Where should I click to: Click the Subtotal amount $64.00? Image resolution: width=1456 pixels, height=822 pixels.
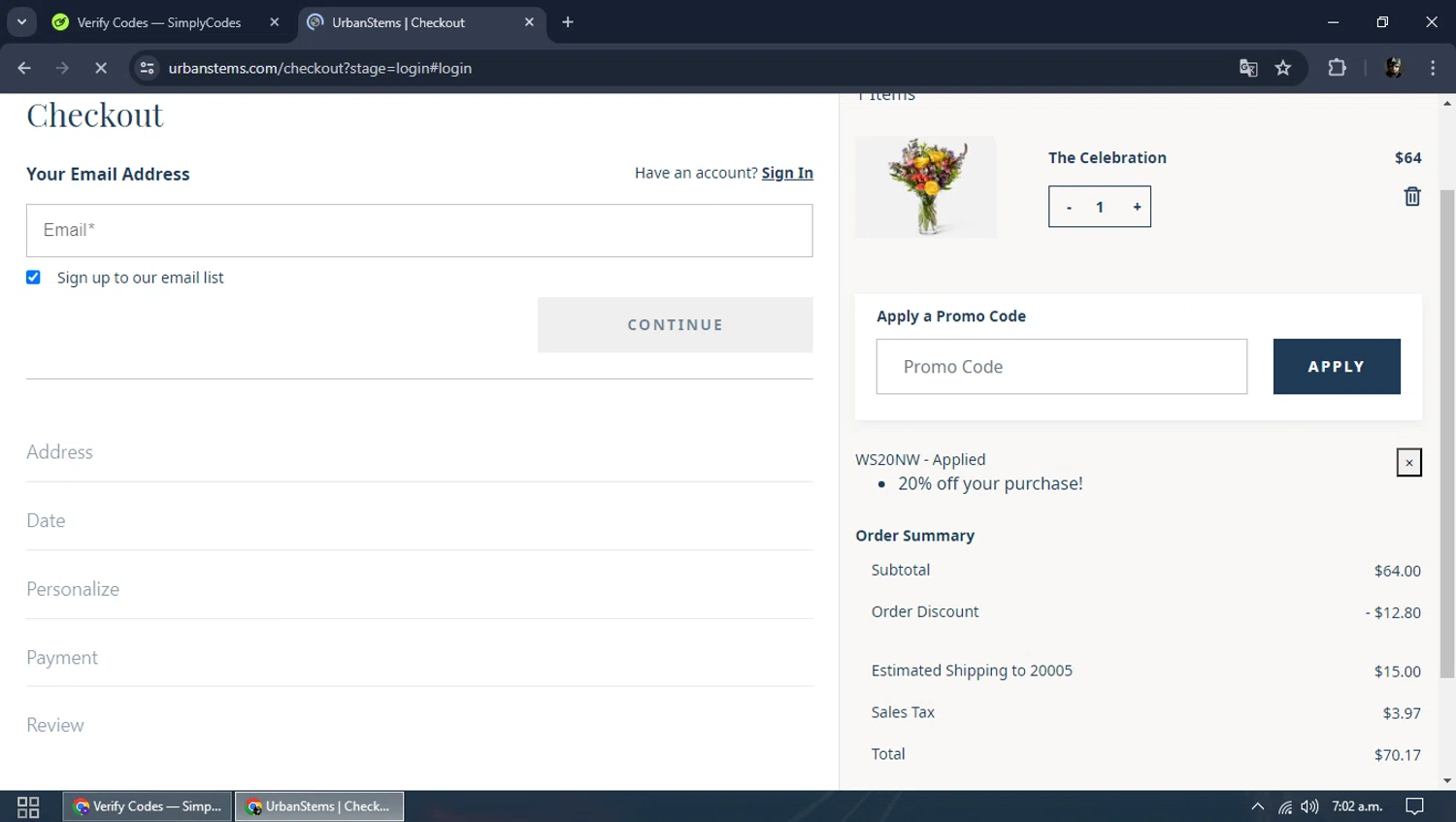(1397, 571)
